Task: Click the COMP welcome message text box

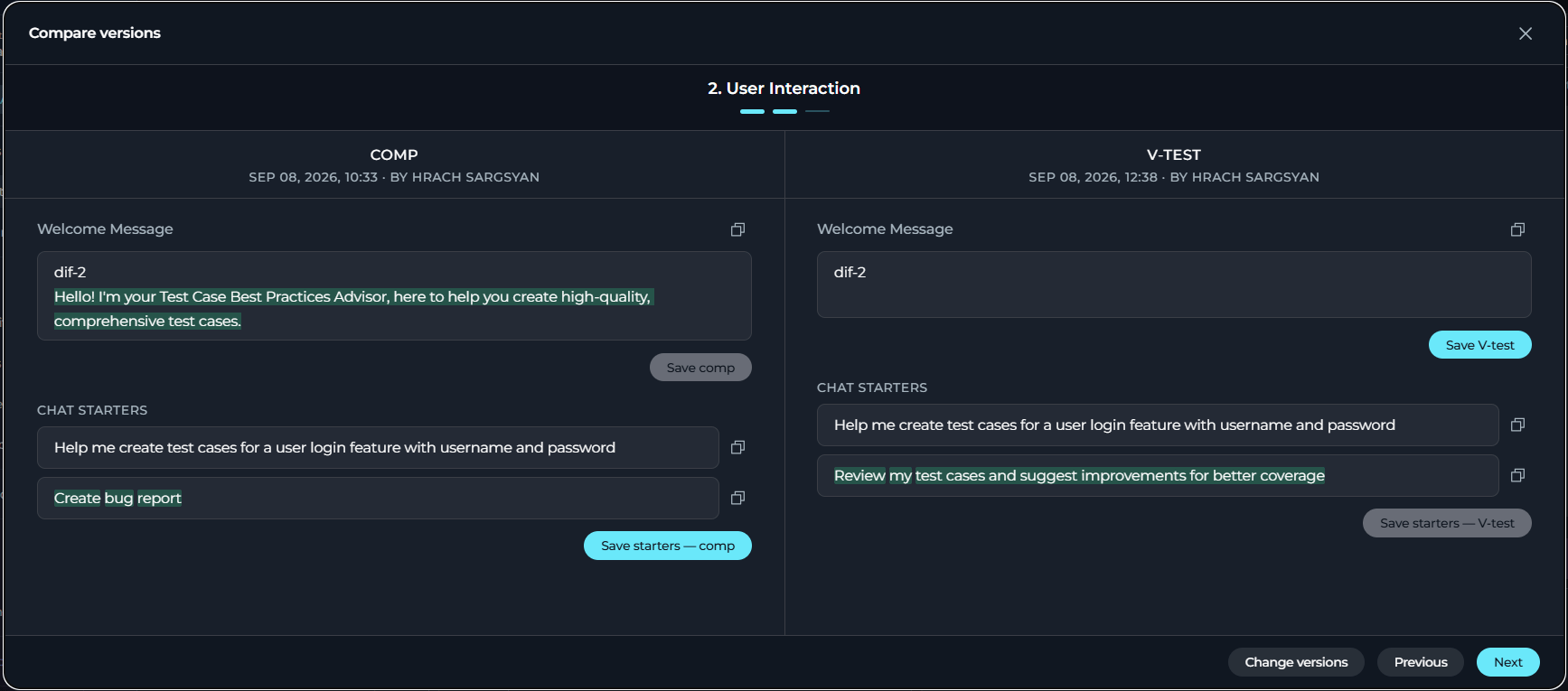Action: (x=394, y=295)
